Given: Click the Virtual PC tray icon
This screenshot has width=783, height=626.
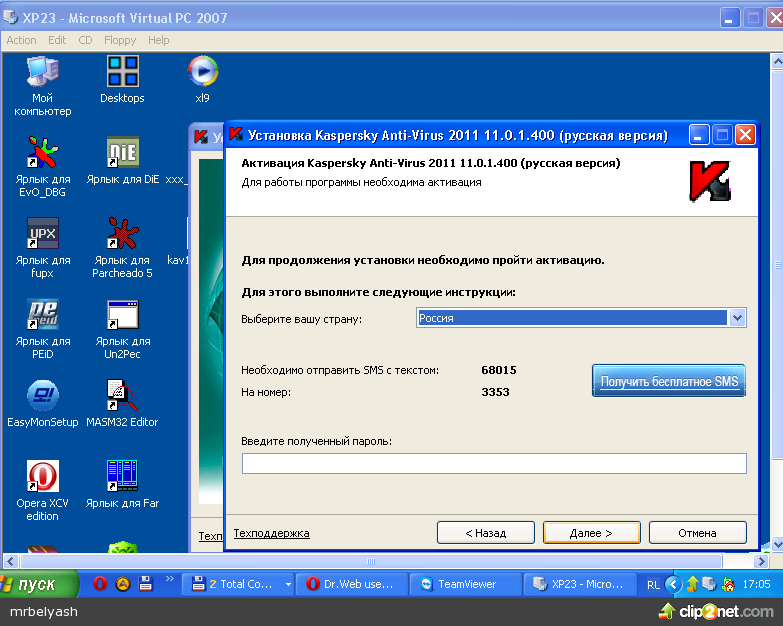Looking at the screenshot, I should 709,584.
